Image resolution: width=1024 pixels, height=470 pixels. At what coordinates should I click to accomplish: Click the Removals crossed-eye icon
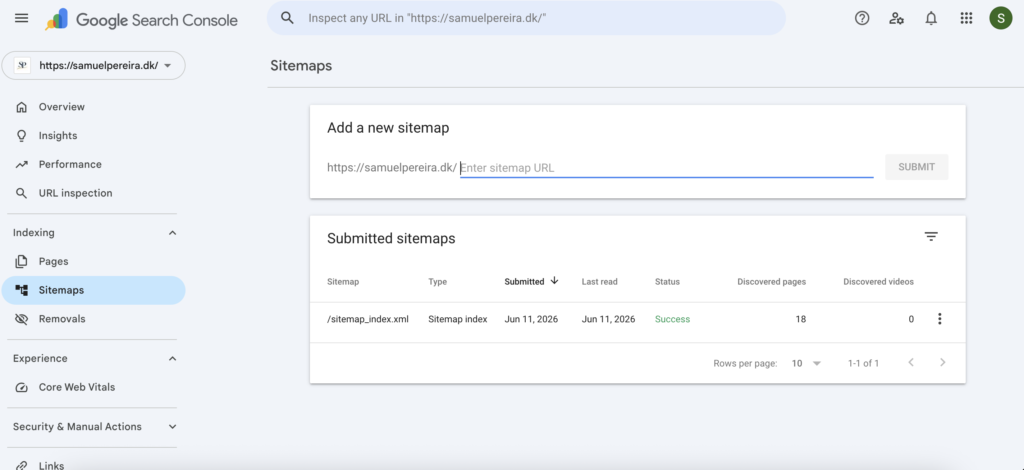pos(22,319)
